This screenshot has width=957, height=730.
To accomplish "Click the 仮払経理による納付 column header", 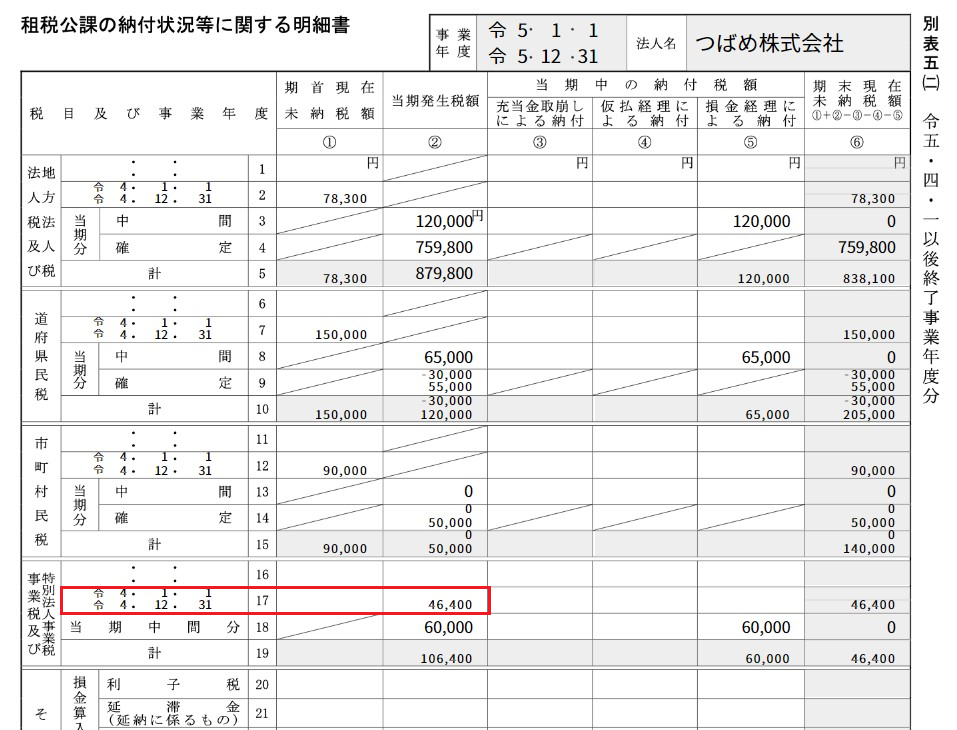I will [x=645, y=114].
